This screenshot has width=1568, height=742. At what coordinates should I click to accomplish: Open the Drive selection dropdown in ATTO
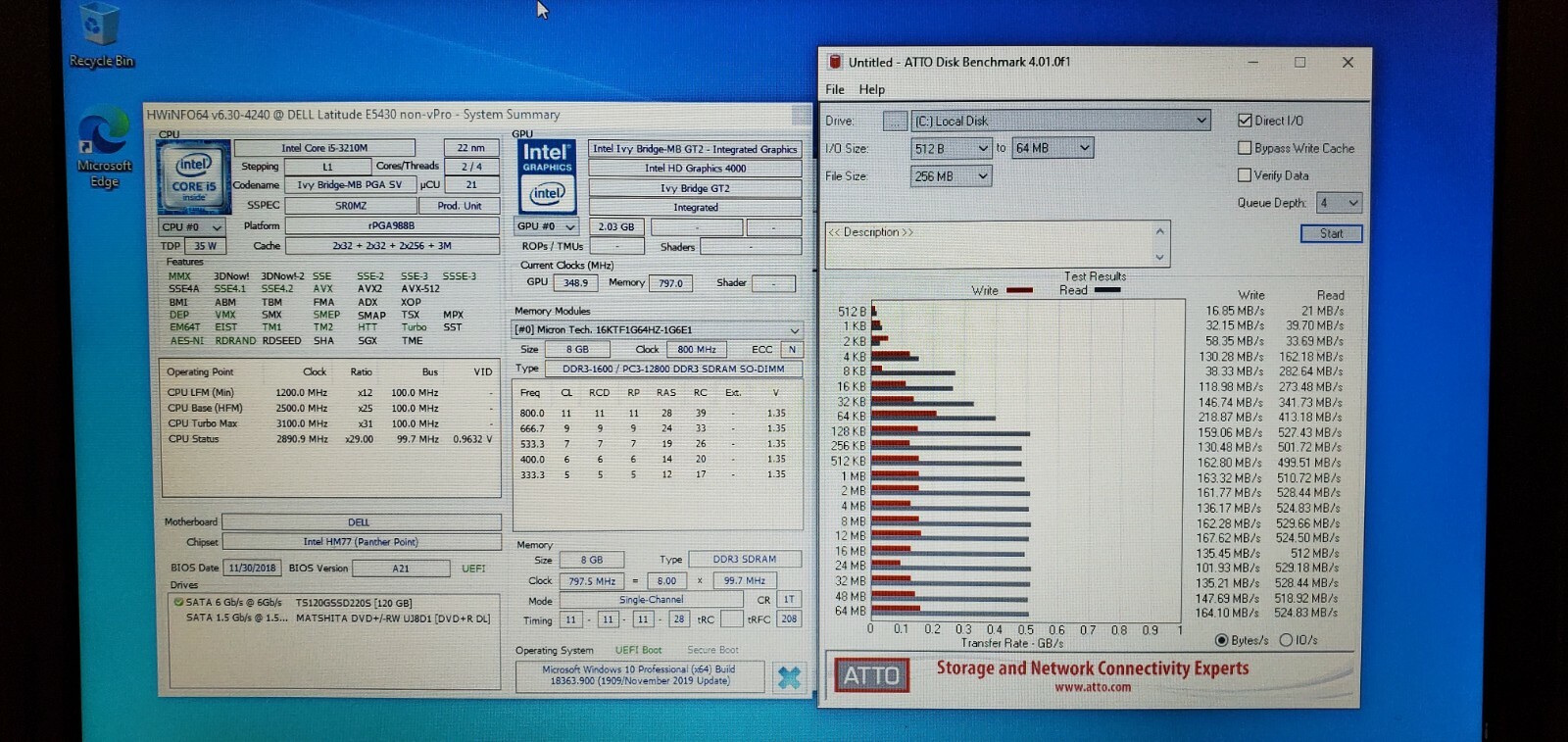click(1061, 121)
